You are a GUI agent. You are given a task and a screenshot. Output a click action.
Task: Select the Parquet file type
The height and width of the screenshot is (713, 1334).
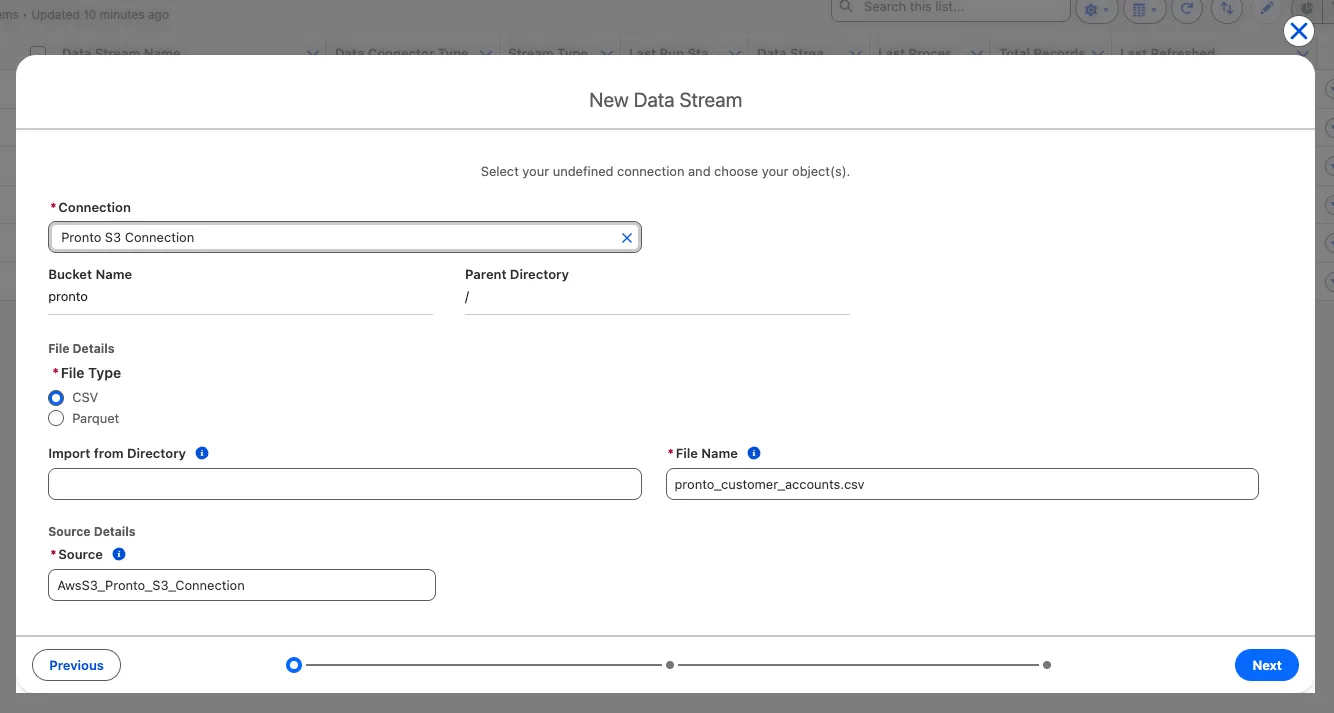click(56, 419)
